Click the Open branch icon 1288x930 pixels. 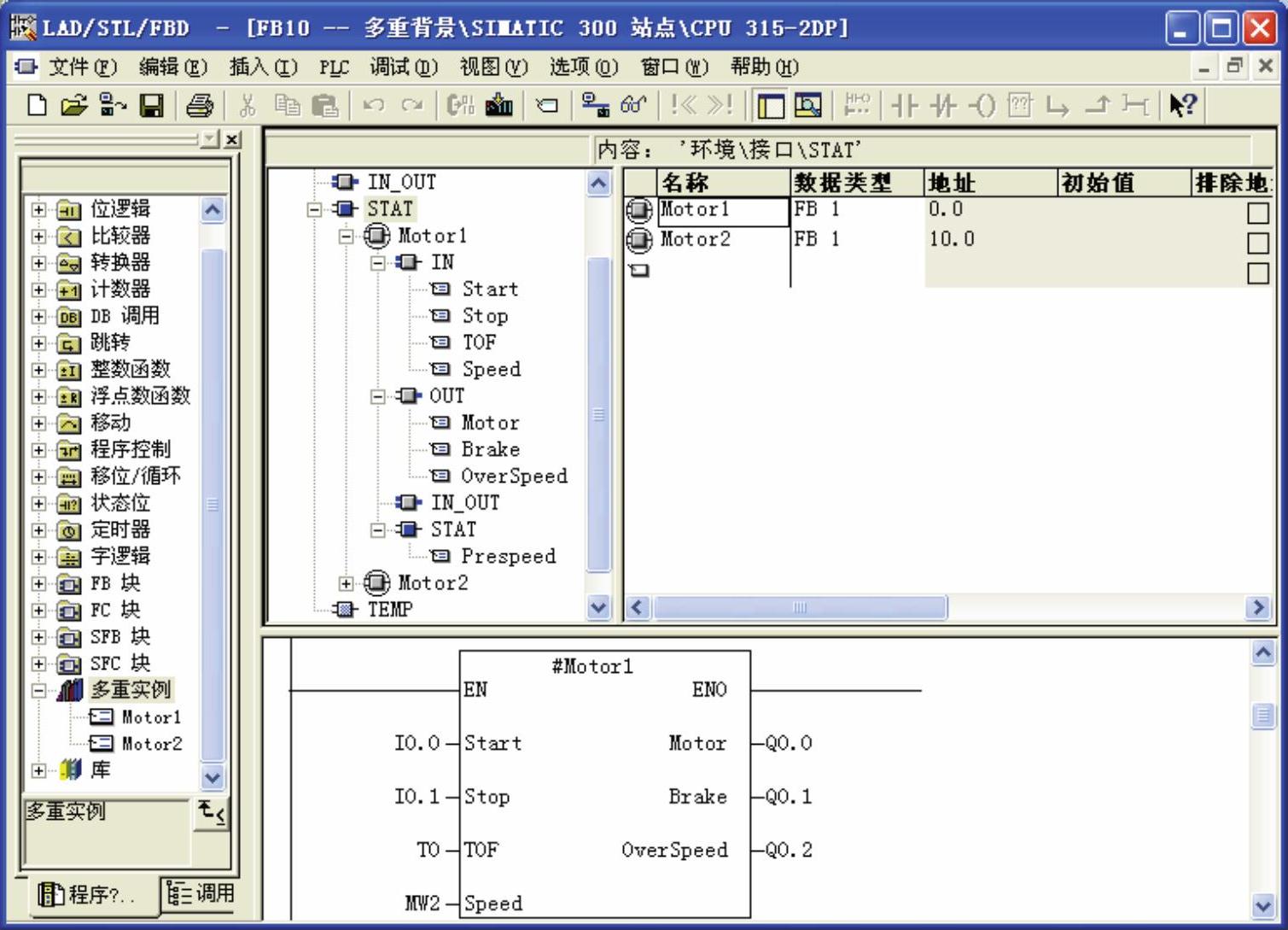pyautogui.click(x=1058, y=105)
